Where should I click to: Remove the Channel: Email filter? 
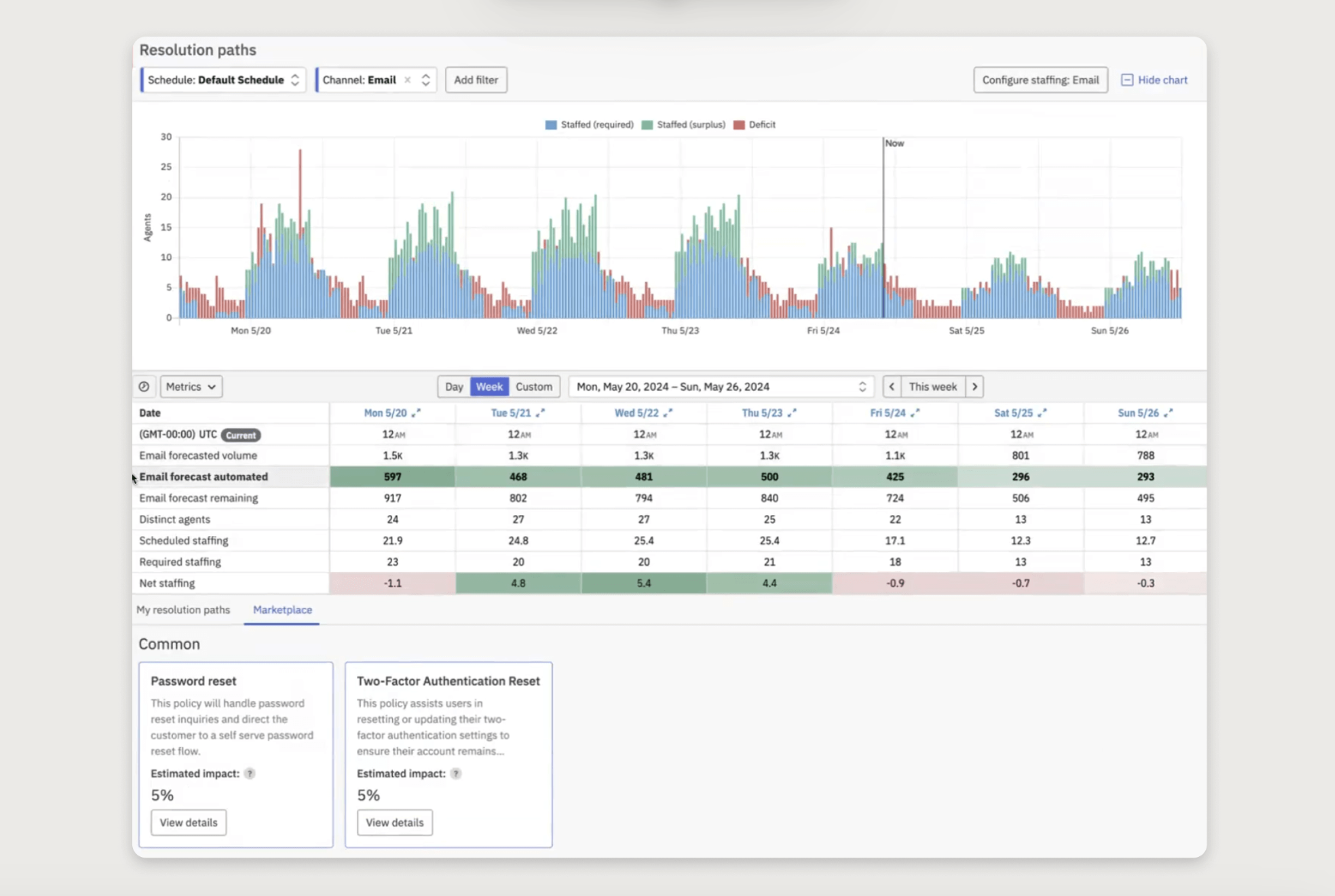point(408,80)
